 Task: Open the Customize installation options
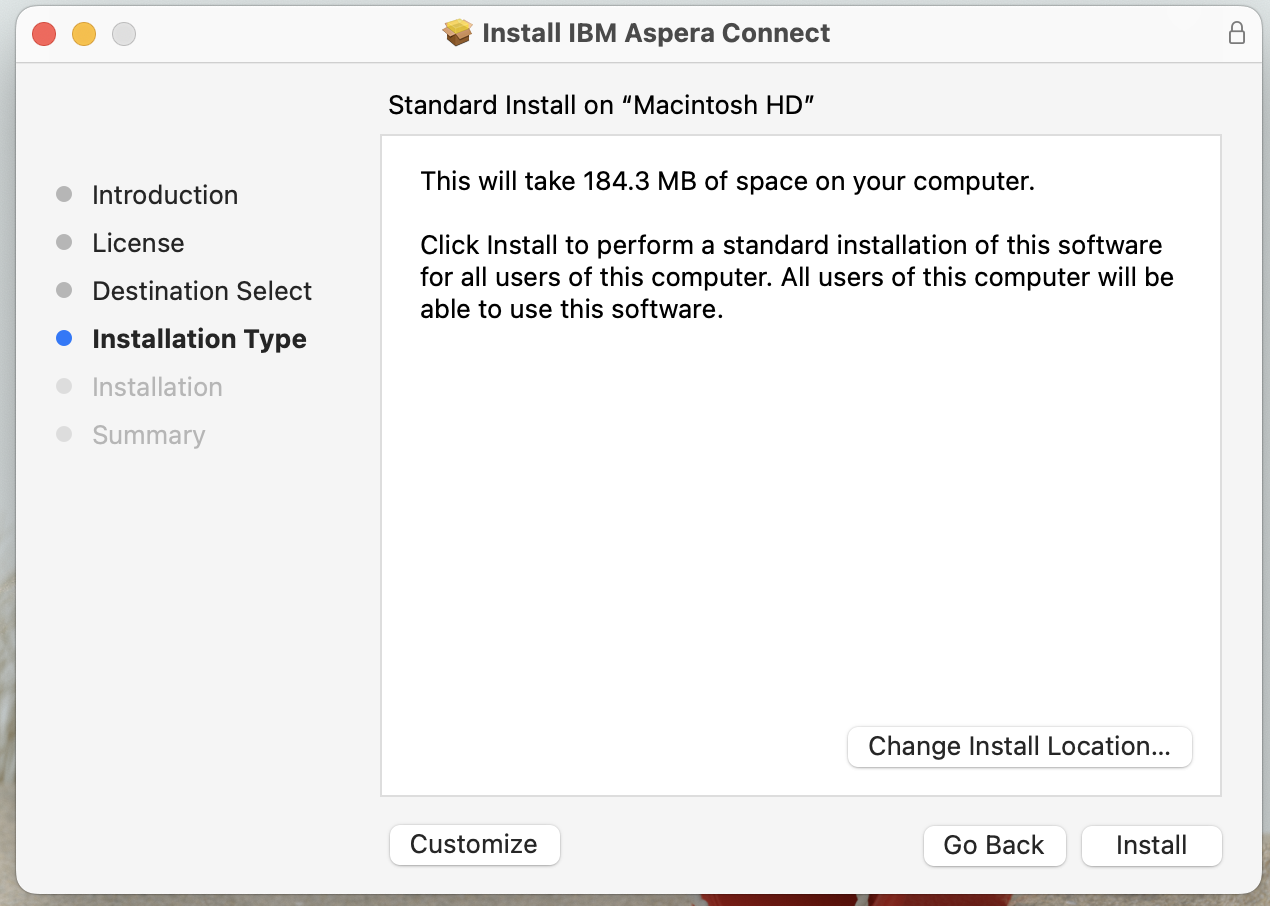[474, 845]
